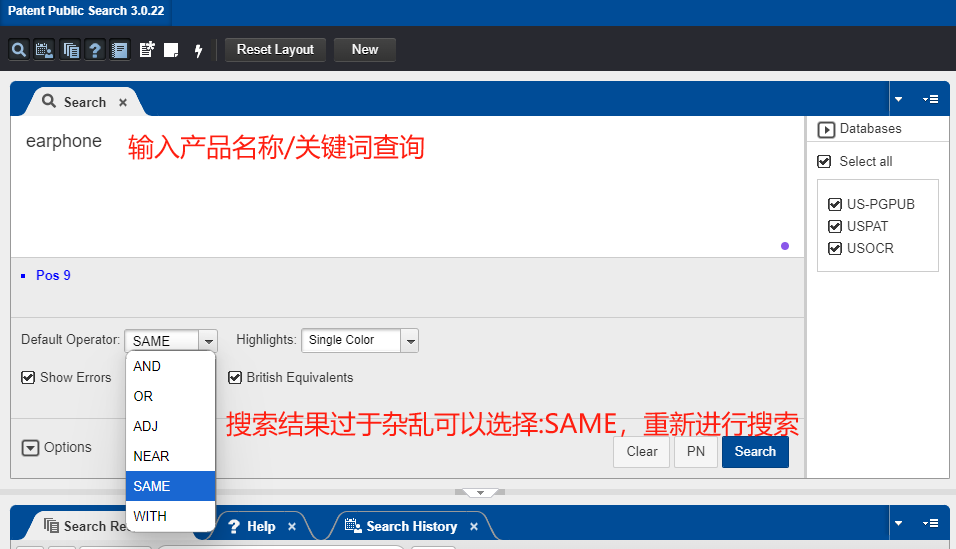The image size is (956, 549).
Task: Uncheck the USOCR database
Action: 835,248
